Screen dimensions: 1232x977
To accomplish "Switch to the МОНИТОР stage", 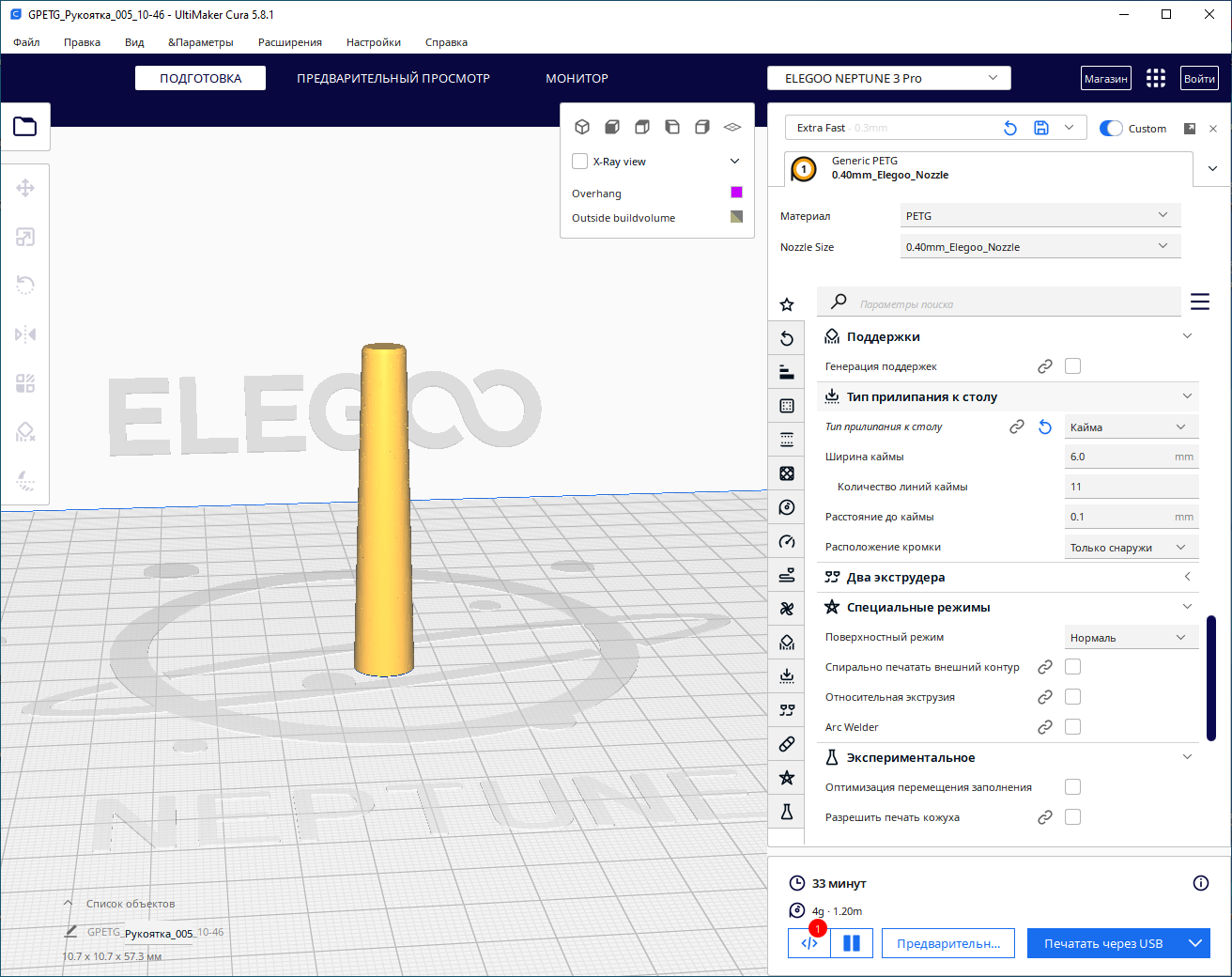I will tap(577, 78).
